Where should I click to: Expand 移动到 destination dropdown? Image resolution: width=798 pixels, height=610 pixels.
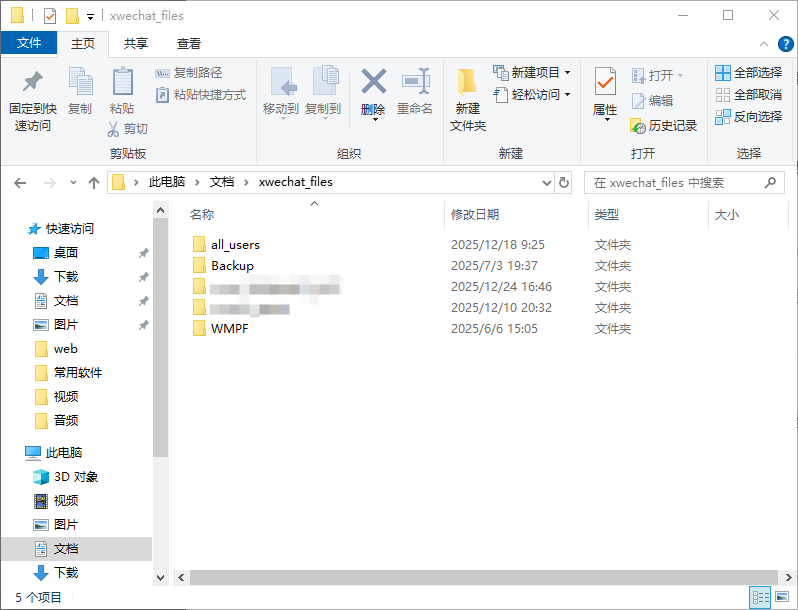(x=282, y=119)
